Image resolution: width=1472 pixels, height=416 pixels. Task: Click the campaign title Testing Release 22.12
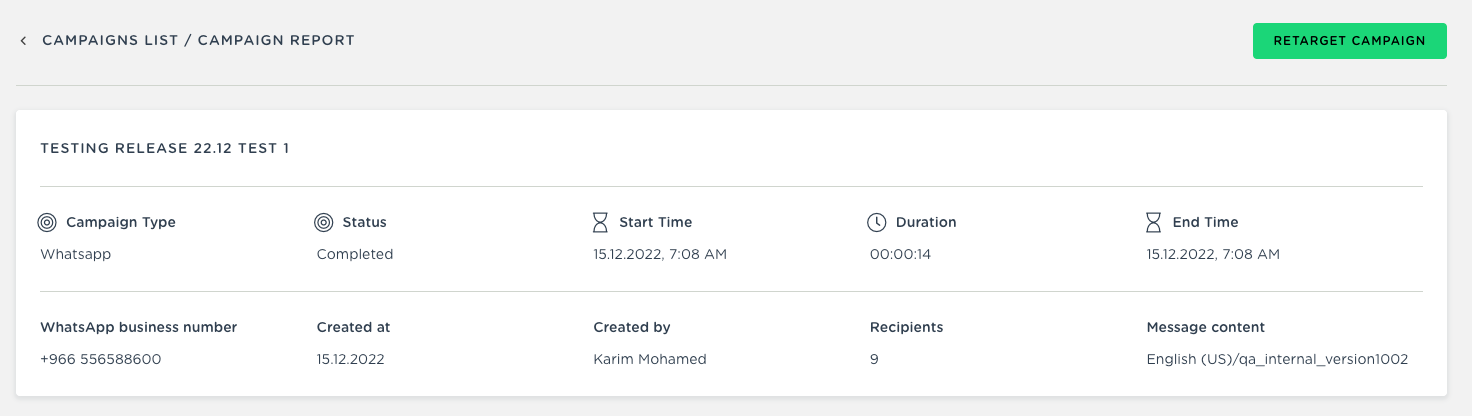coord(165,148)
